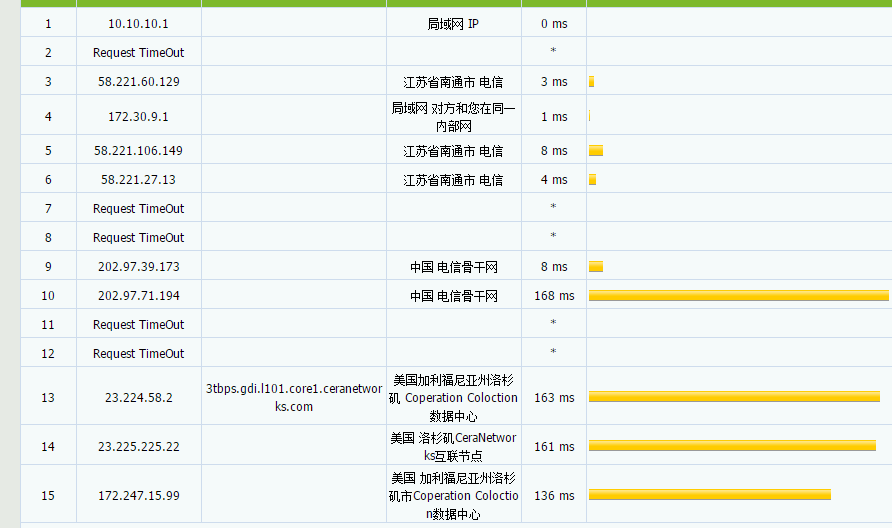892x528 pixels.
Task: Click the hop 14 latency bar
Action: (732, 446)
